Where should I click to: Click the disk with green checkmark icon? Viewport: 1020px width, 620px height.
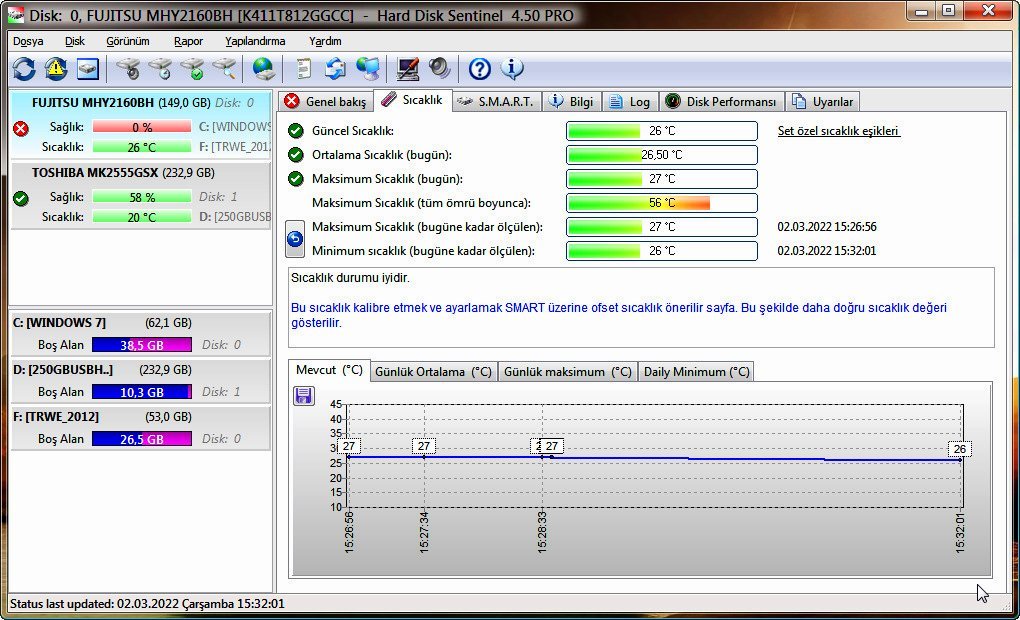(192, 68)
